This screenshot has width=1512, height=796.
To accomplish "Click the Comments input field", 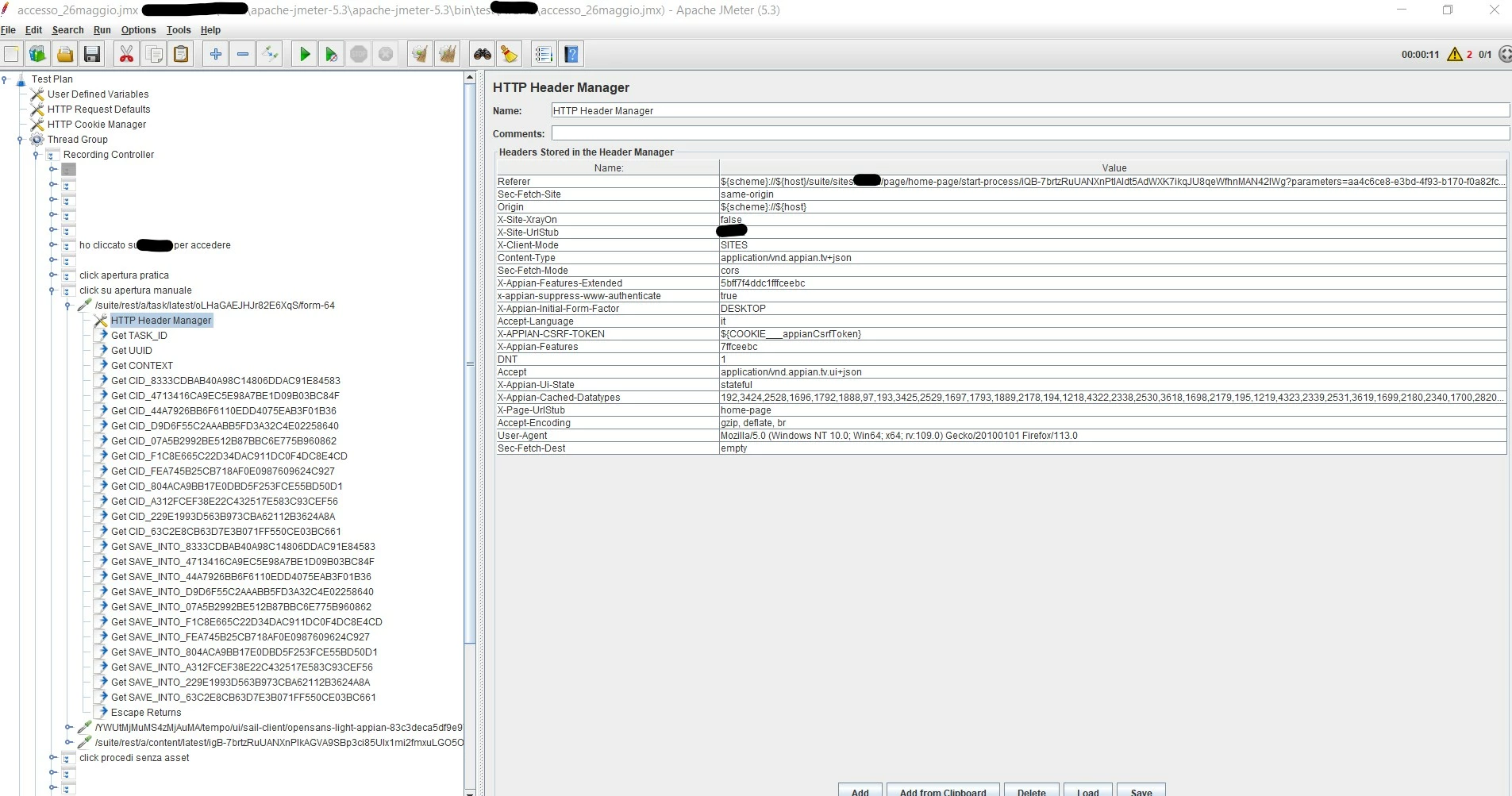I will tap(1030, 133).
